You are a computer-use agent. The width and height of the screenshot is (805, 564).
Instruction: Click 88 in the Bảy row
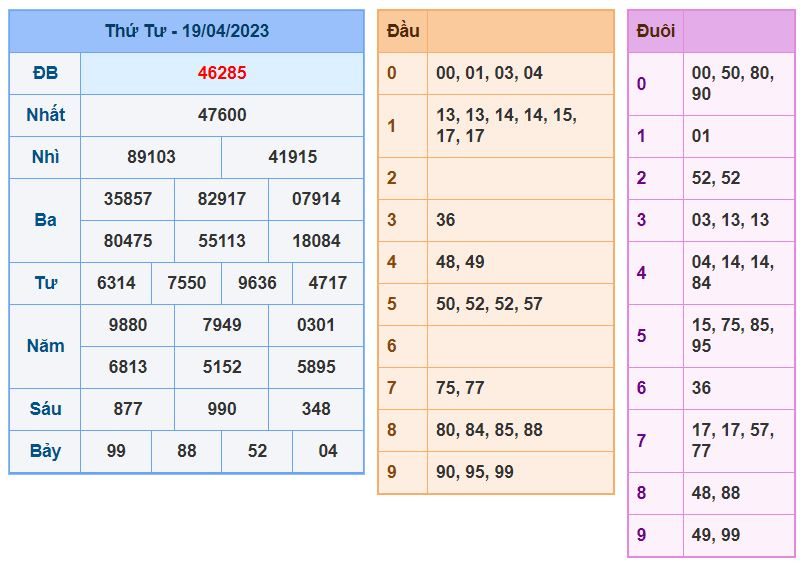[186, 451]
